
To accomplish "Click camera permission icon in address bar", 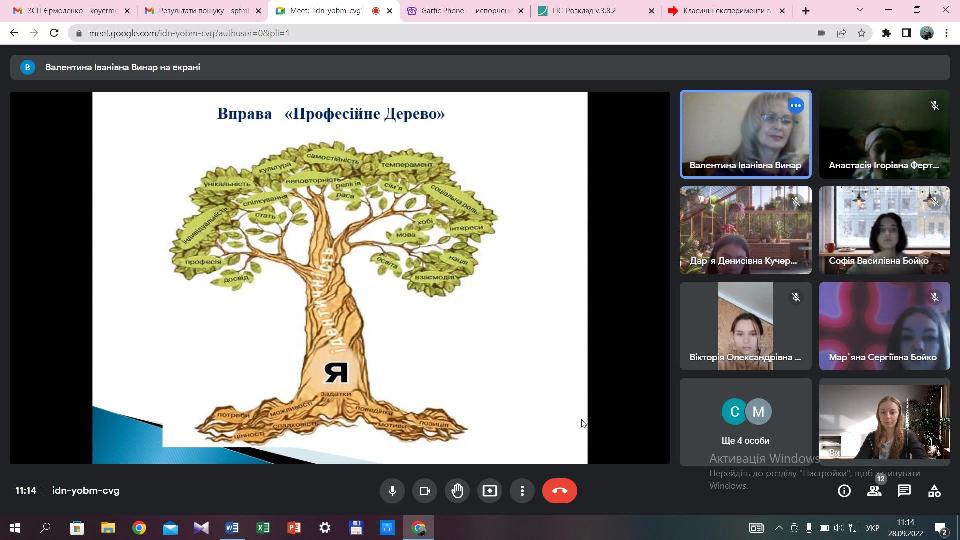I will coord(822,33).
